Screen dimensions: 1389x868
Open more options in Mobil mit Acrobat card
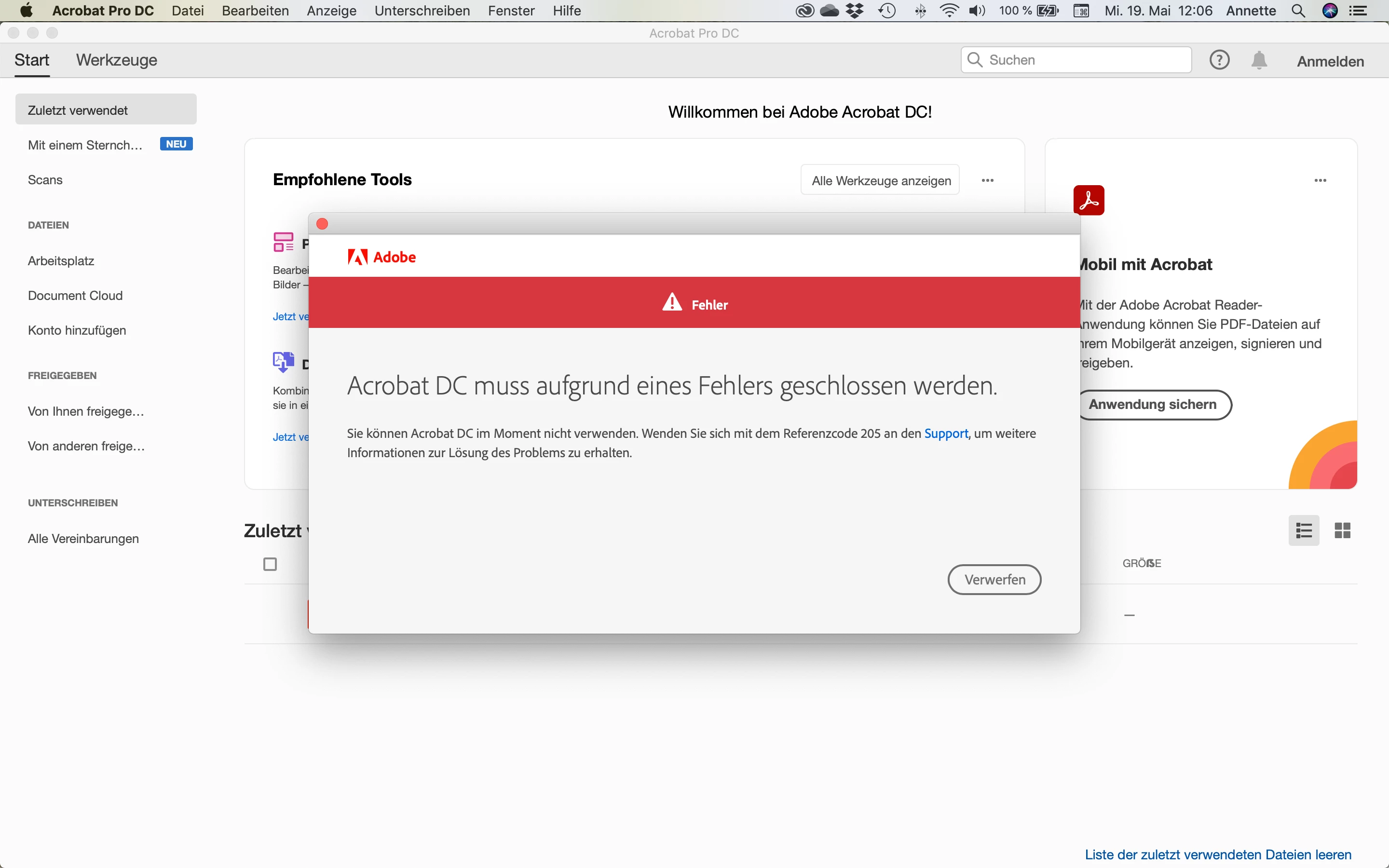click(1320, 180)
